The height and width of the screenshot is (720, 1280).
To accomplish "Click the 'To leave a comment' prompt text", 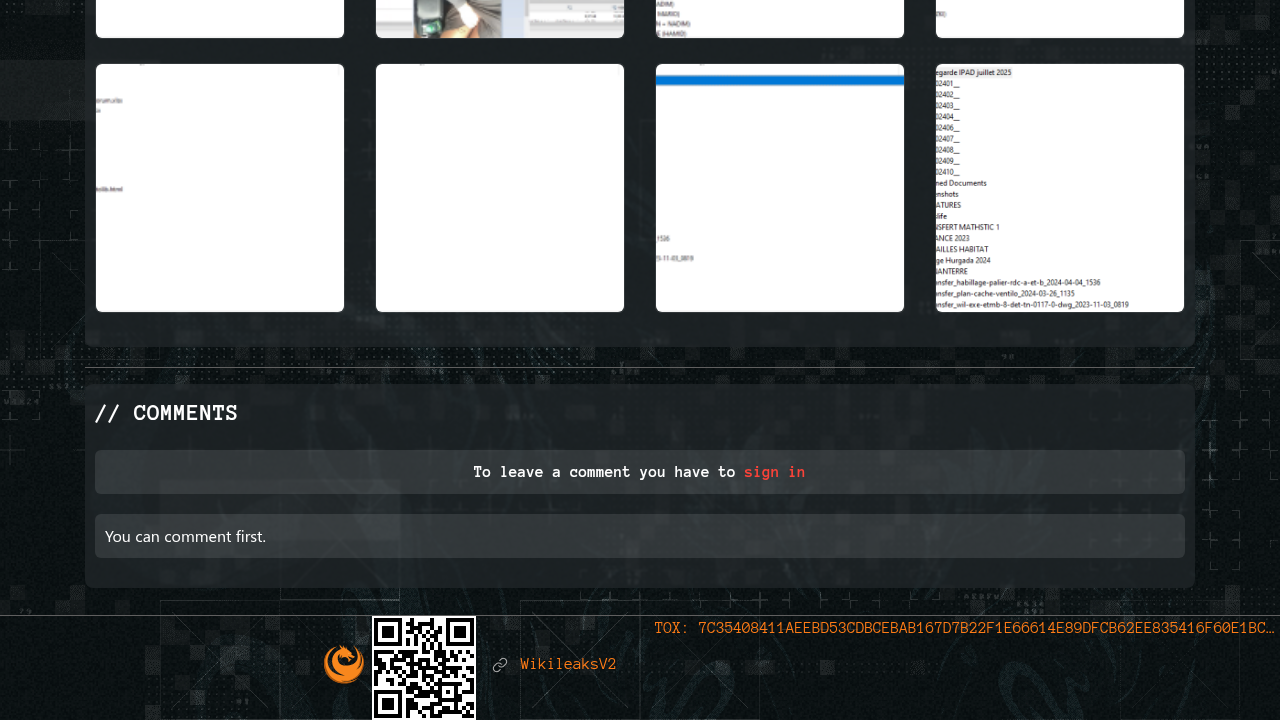I will 604,472.
